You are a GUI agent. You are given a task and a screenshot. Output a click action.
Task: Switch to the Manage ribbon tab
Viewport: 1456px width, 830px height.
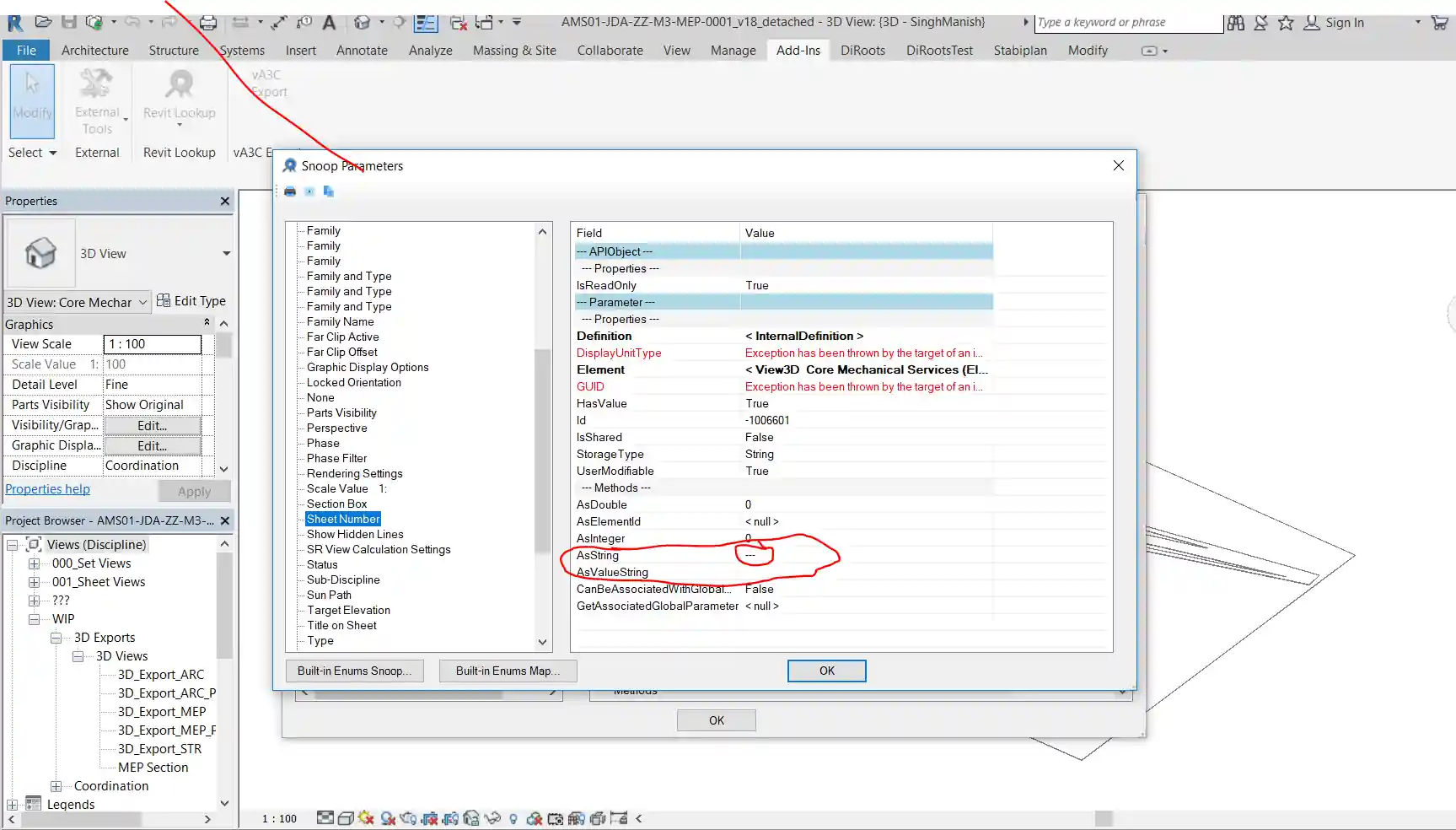coord(733,51)
